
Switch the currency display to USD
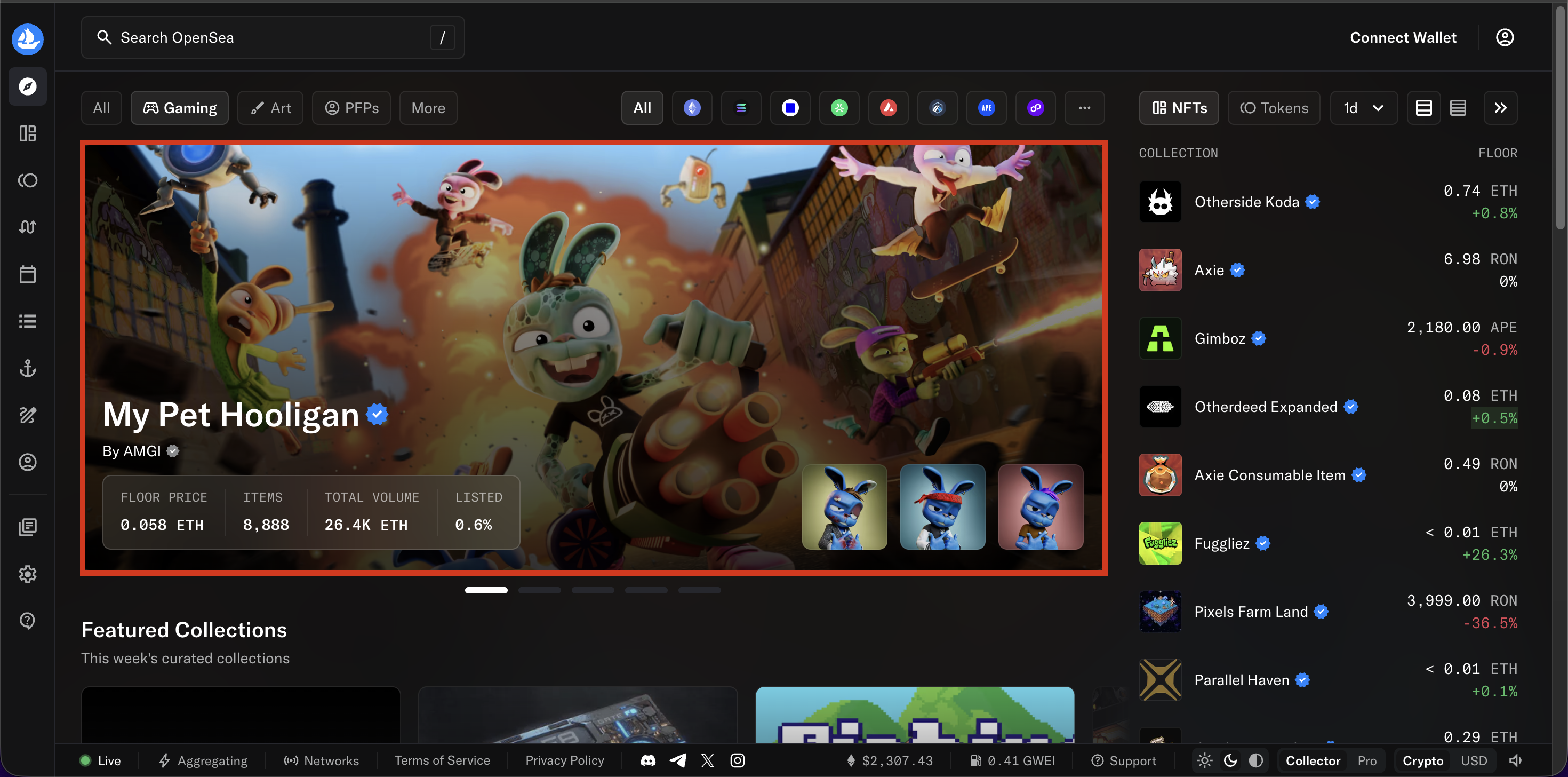tap(1474, 760)
